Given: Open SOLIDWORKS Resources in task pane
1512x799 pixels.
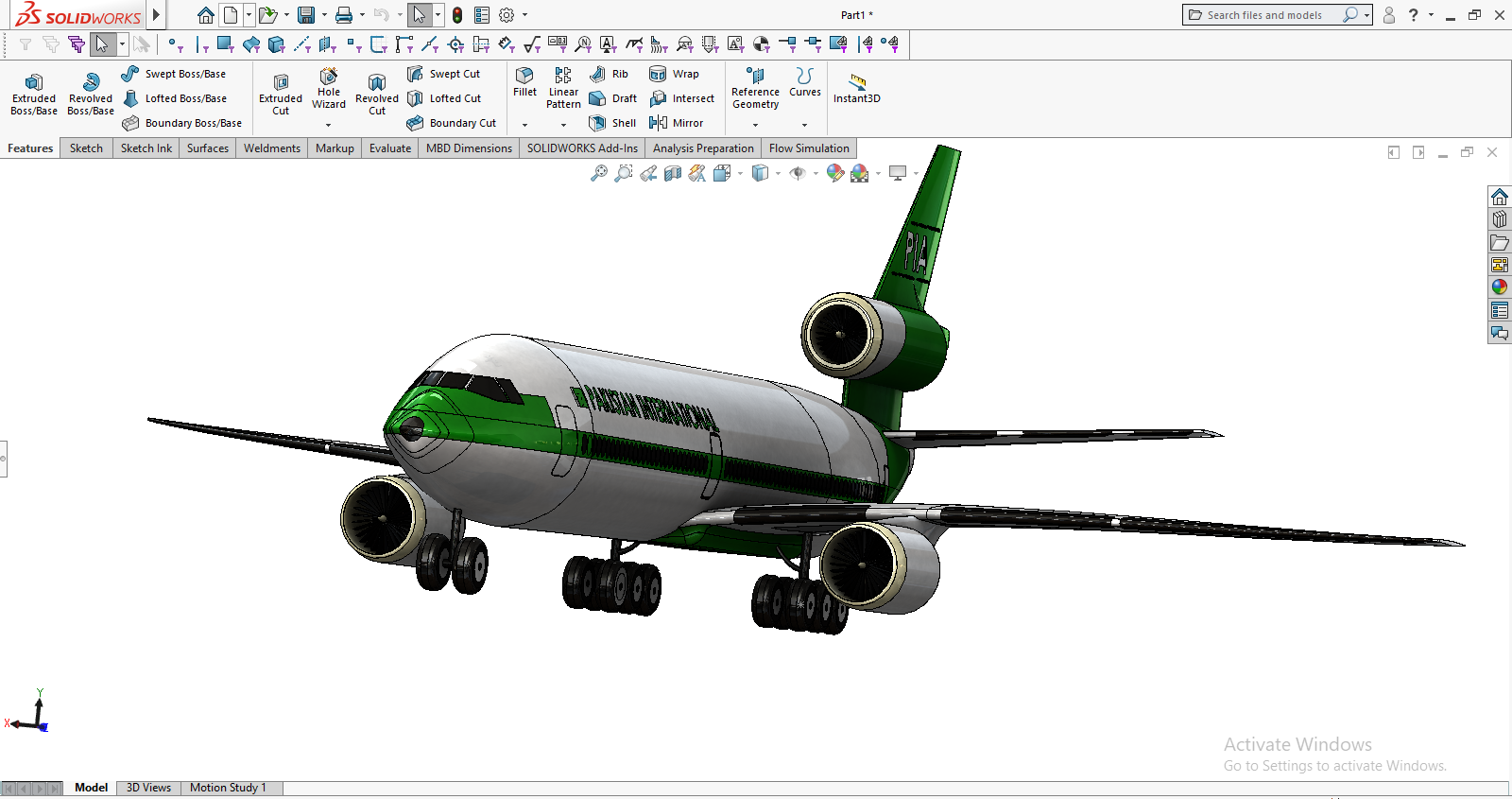Looking at the screenshot, I should [1500, 197].
